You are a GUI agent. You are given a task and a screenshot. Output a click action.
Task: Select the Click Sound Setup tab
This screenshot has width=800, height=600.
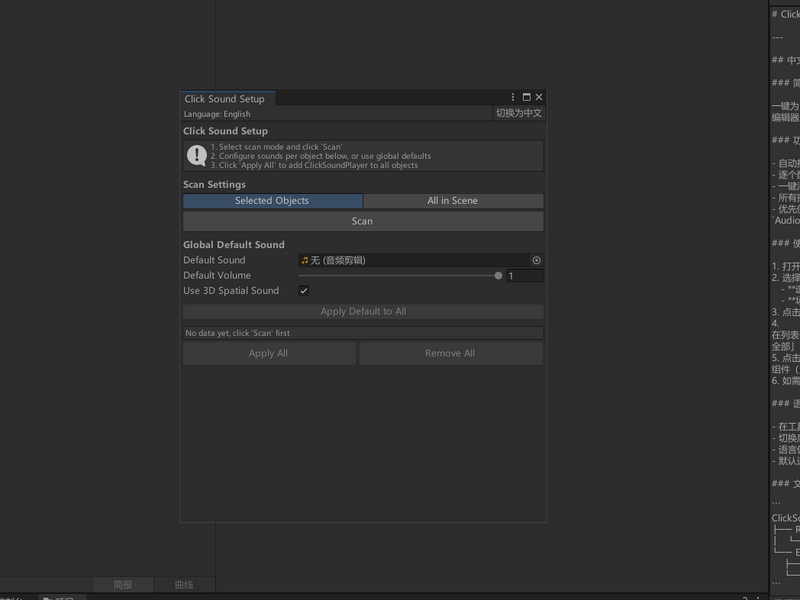pos(228,98)
